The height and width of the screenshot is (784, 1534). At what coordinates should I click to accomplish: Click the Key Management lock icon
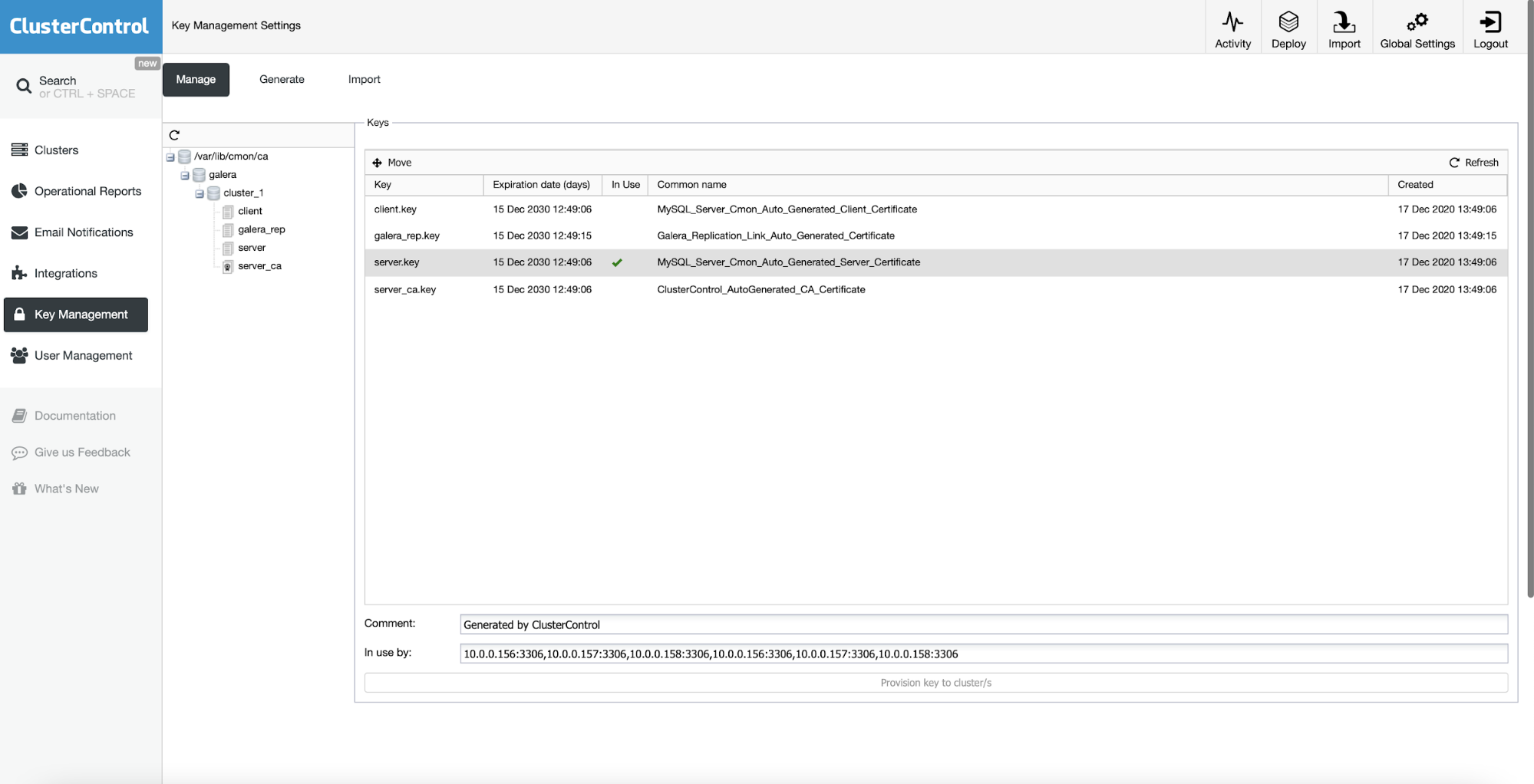click(x=20, y=315)
